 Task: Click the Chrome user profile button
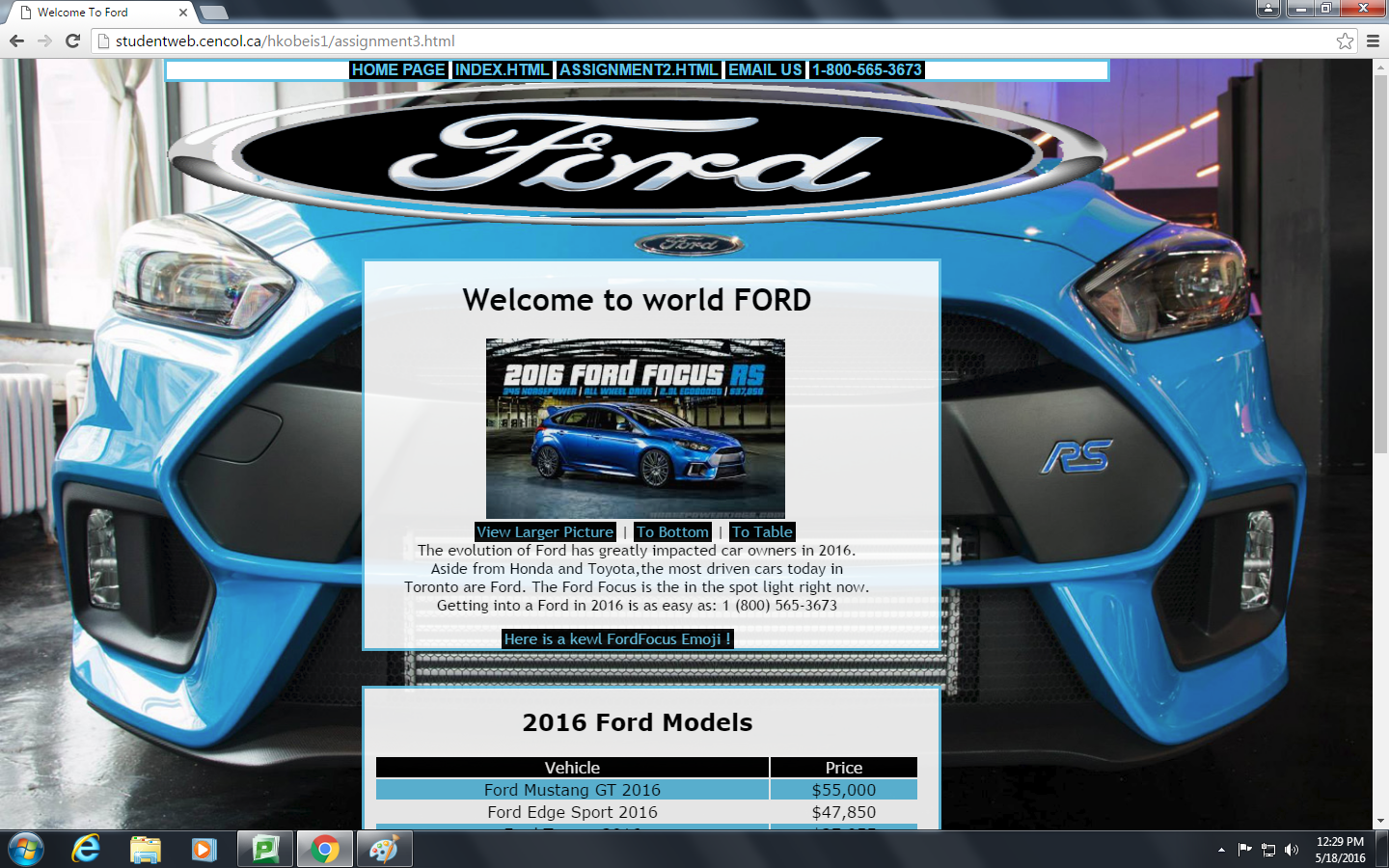coord(1268,9)
